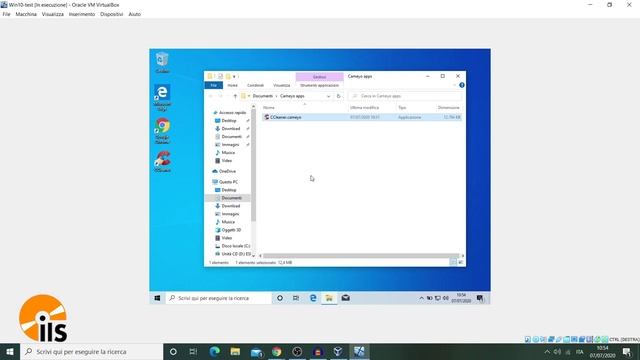This screenshot has height=360, width=640.
Task: Click the host taskbar search box
Action: (x=91, y=352)
